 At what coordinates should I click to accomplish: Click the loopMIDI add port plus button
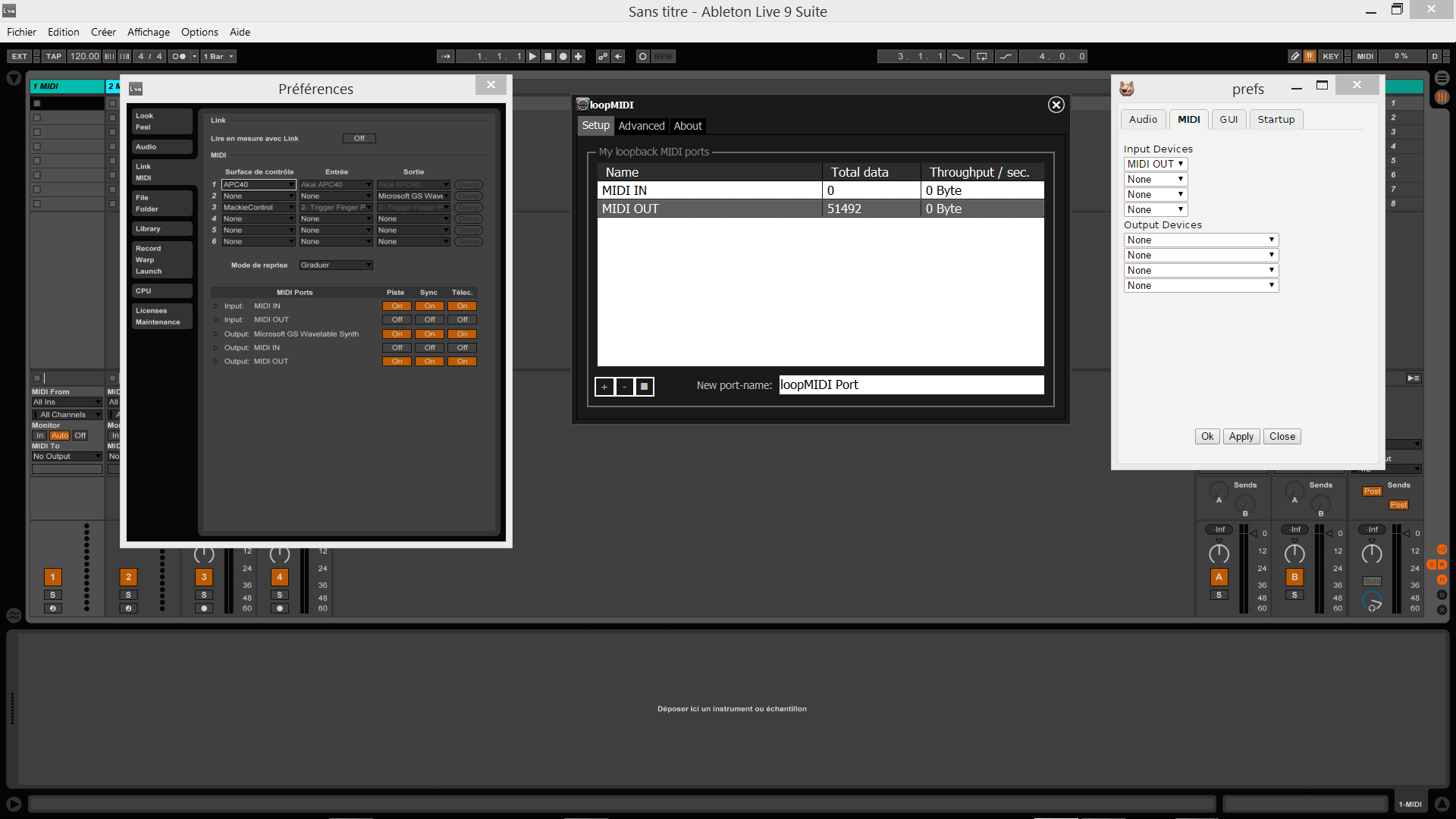pos(604,387)
